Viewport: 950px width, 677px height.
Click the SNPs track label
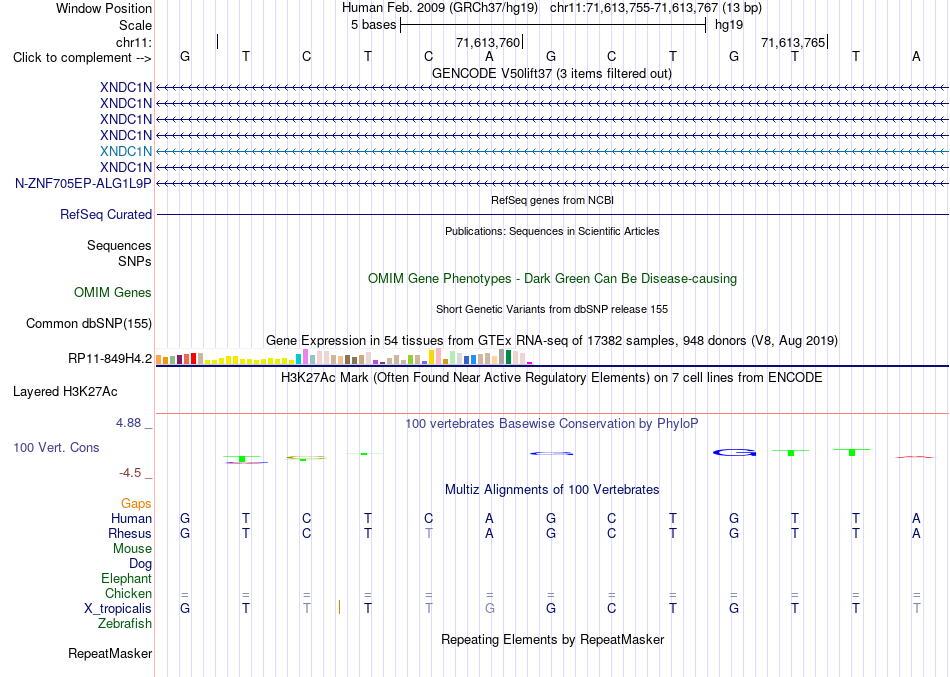point(135,261)
